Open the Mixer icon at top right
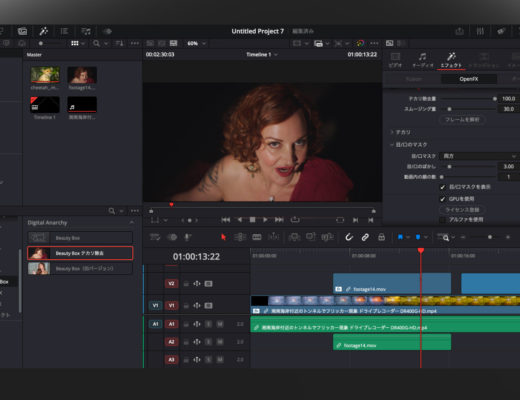The height and width of the screenshot is (400, 520). click(x=480, y=31)
